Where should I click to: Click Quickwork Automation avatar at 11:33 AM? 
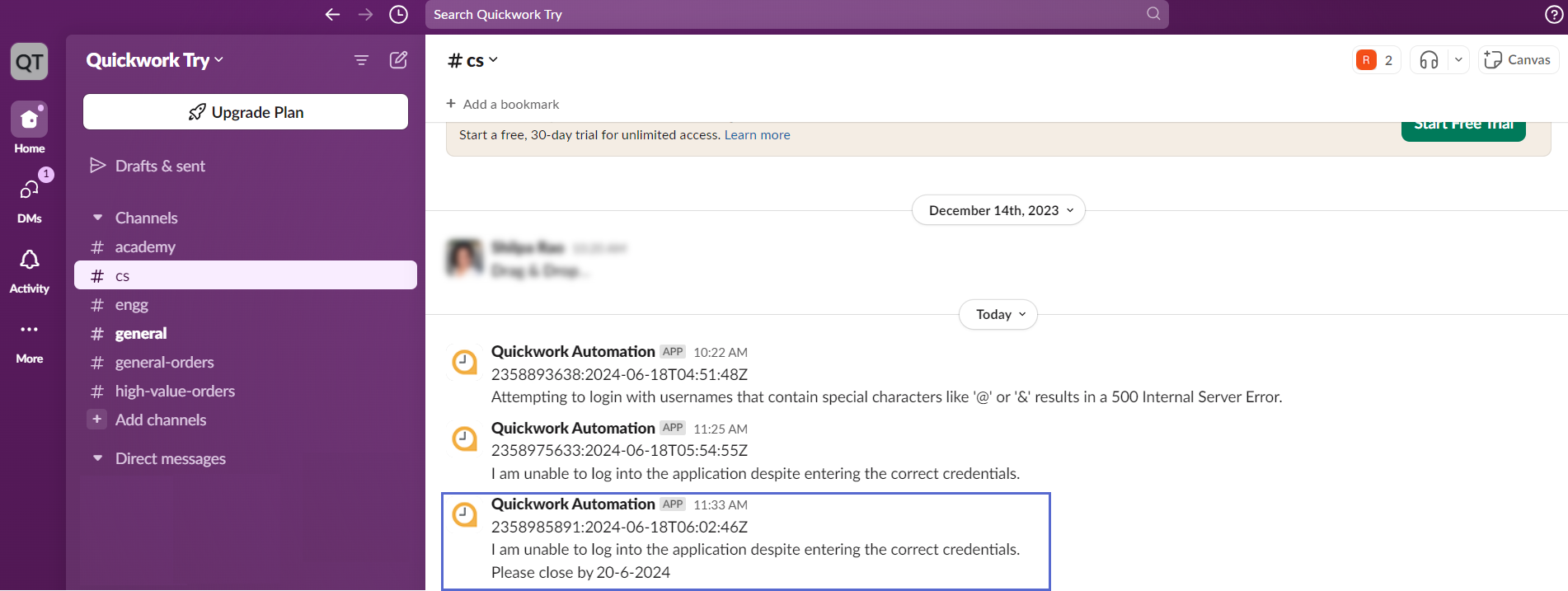coord(465,514)
